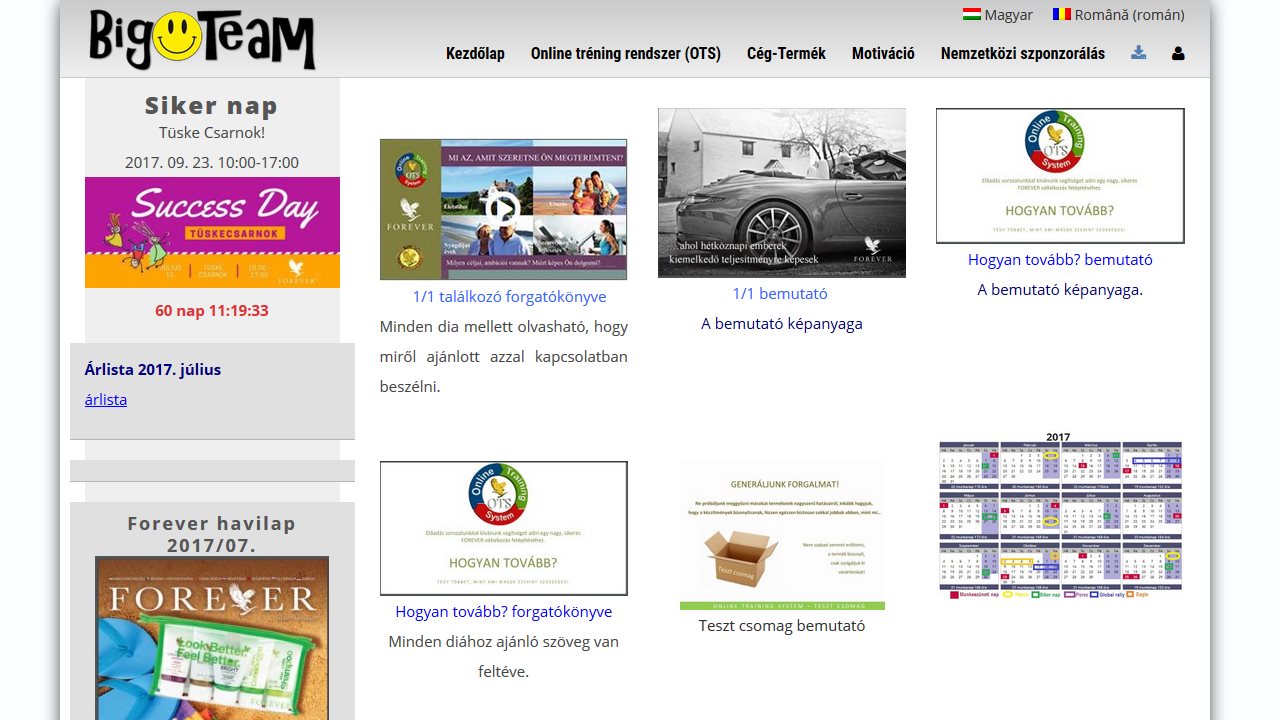The height and width of the screenshot is (720, 1280).
Task: Click the Hungarian flag icon
Action: (x=972, y=14)
